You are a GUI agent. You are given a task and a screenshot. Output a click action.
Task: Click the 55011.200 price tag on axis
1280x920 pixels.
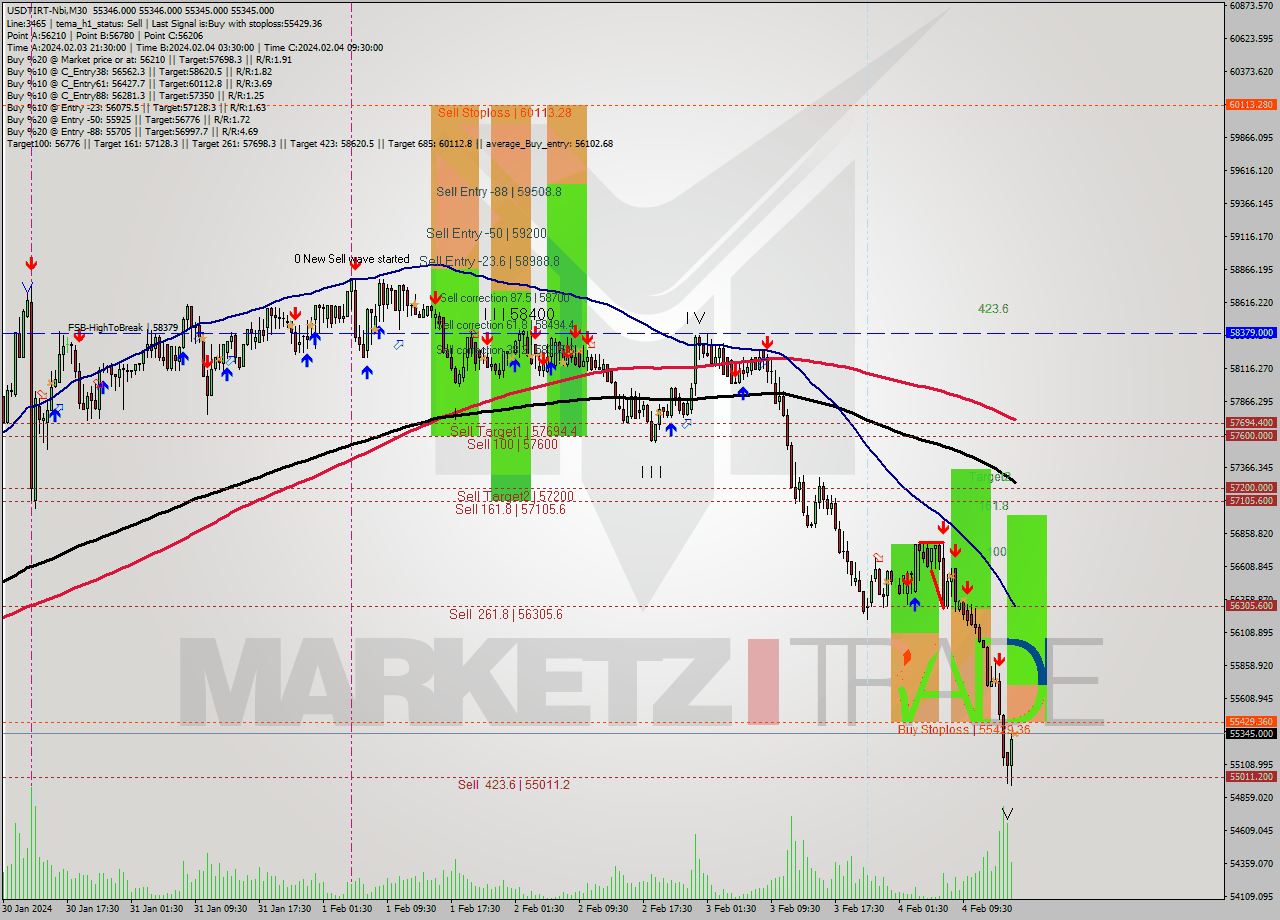1251,776
